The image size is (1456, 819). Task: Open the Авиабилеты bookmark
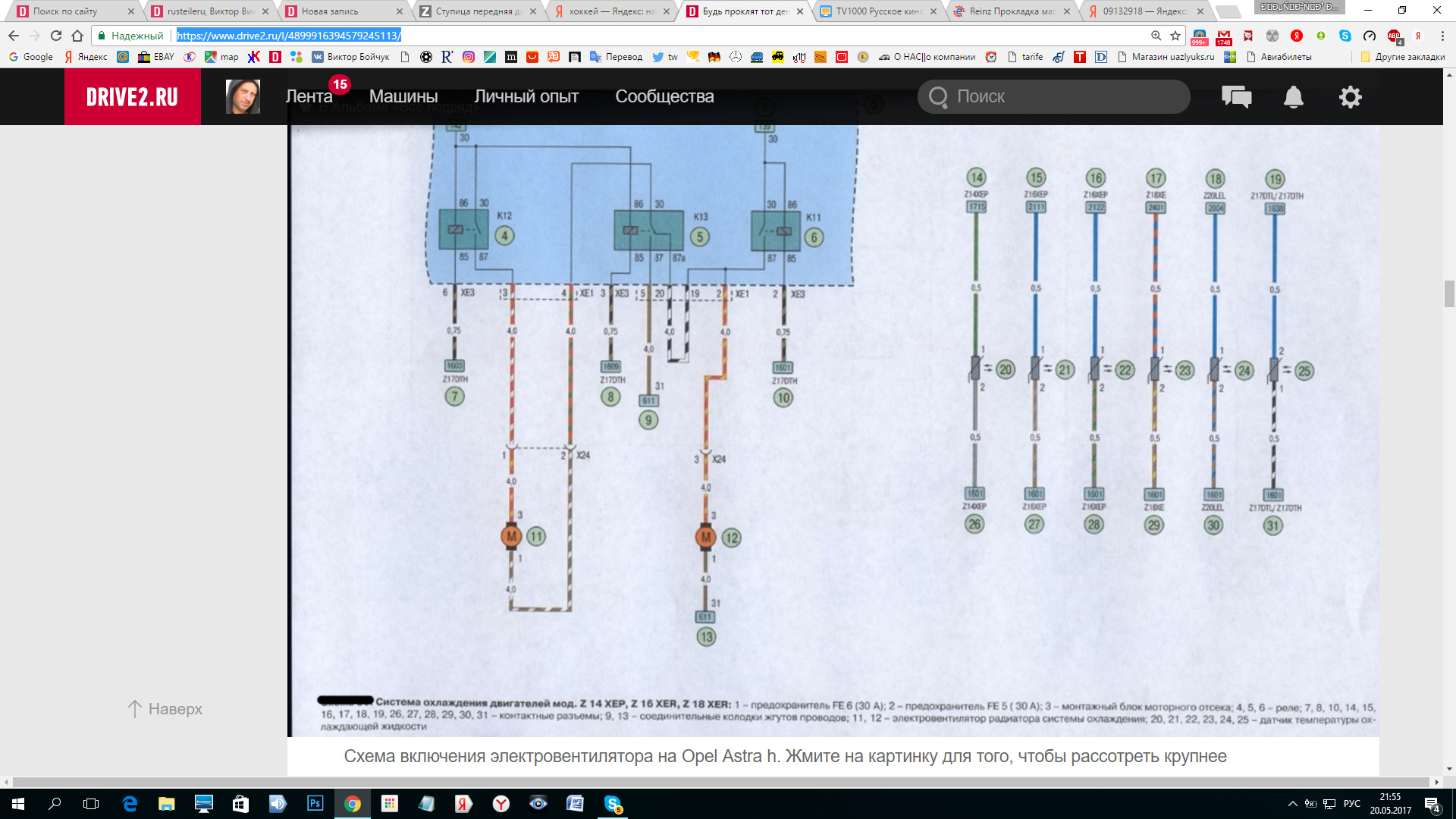(x=1279, y=57)
